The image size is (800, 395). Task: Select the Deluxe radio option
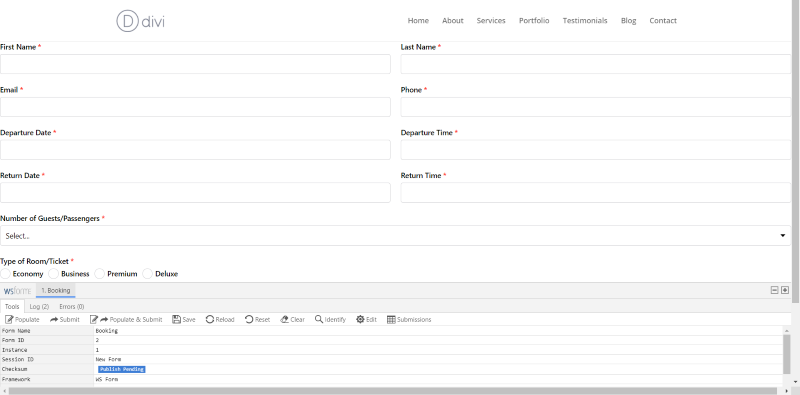point(147,274)
